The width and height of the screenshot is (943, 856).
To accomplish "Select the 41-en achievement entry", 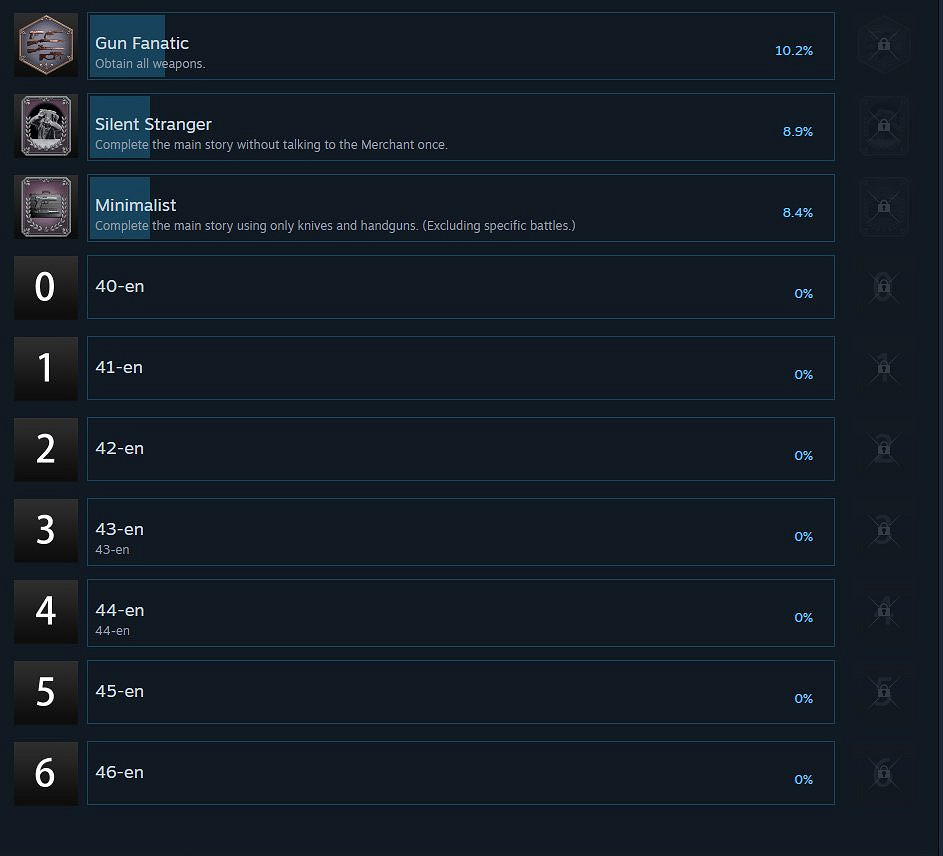I will pyautogui.click(x=461, y=368).
